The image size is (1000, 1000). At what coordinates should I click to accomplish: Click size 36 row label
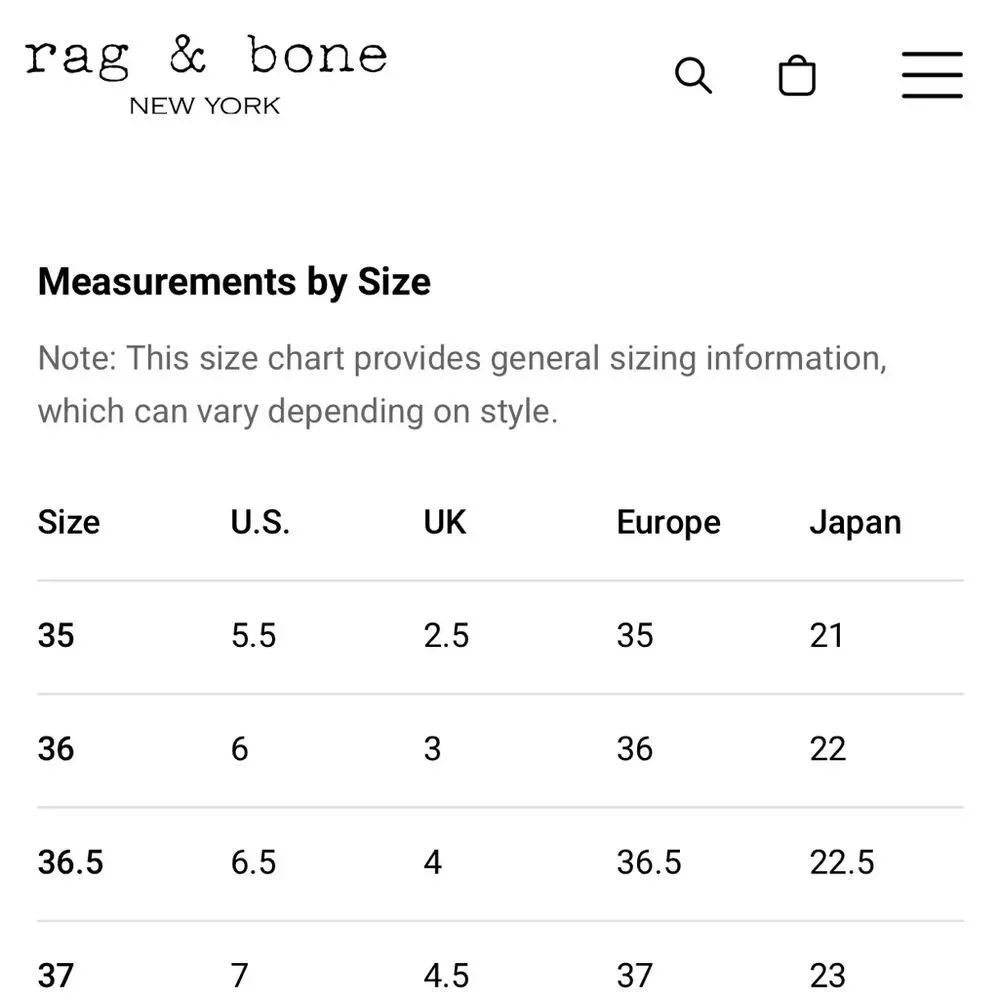pos(56,749)
